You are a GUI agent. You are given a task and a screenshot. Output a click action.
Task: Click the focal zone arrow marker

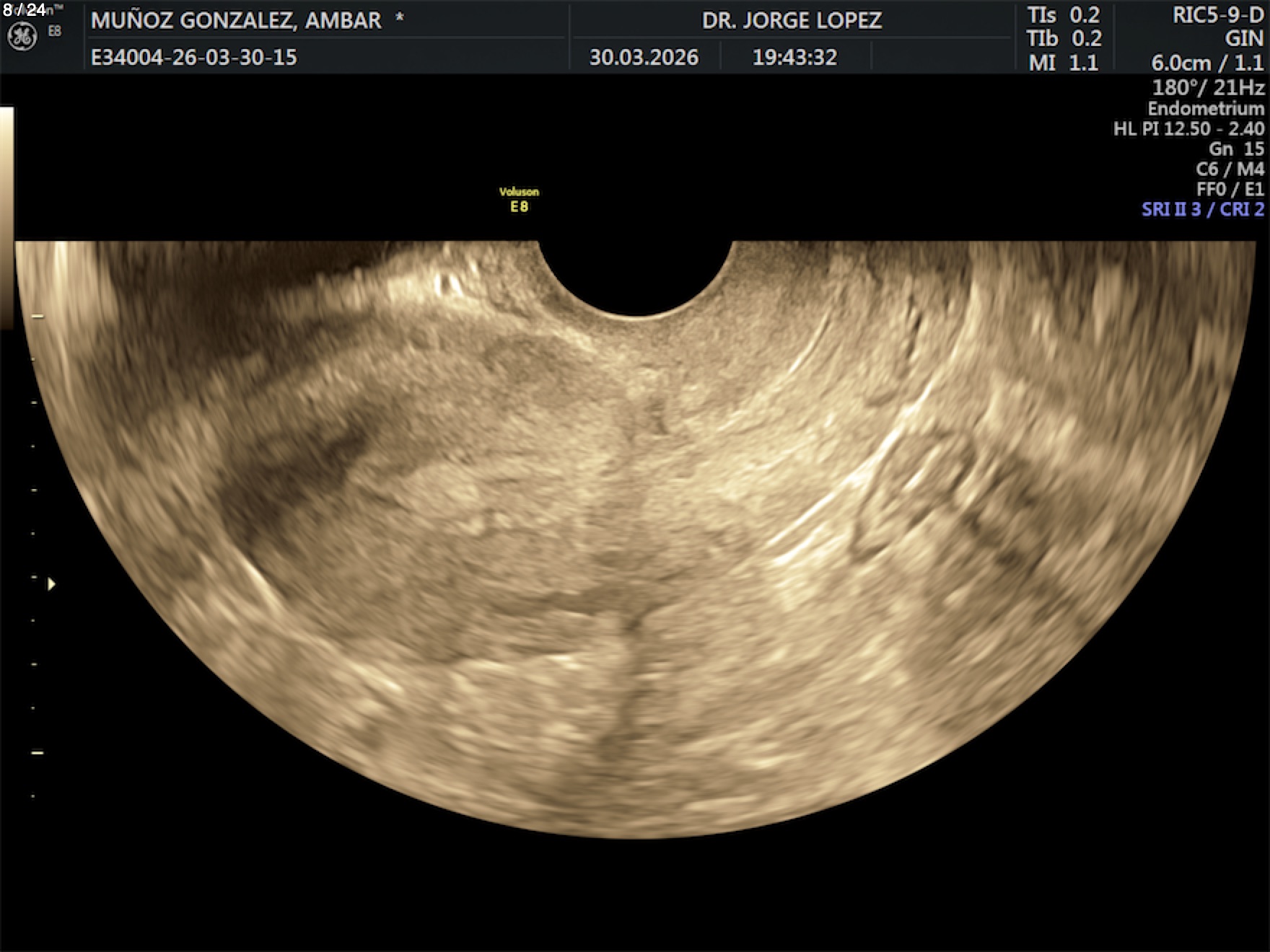point(51,584)
